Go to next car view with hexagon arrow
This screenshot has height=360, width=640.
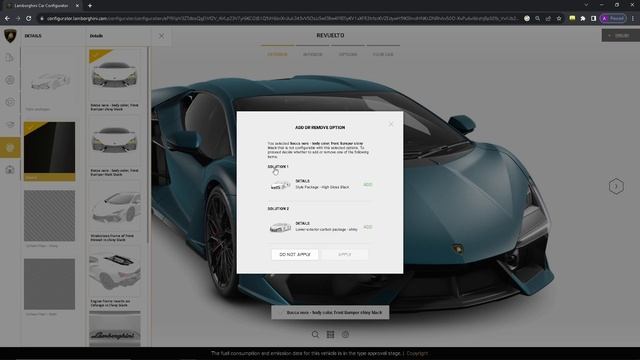coord(616,187)
